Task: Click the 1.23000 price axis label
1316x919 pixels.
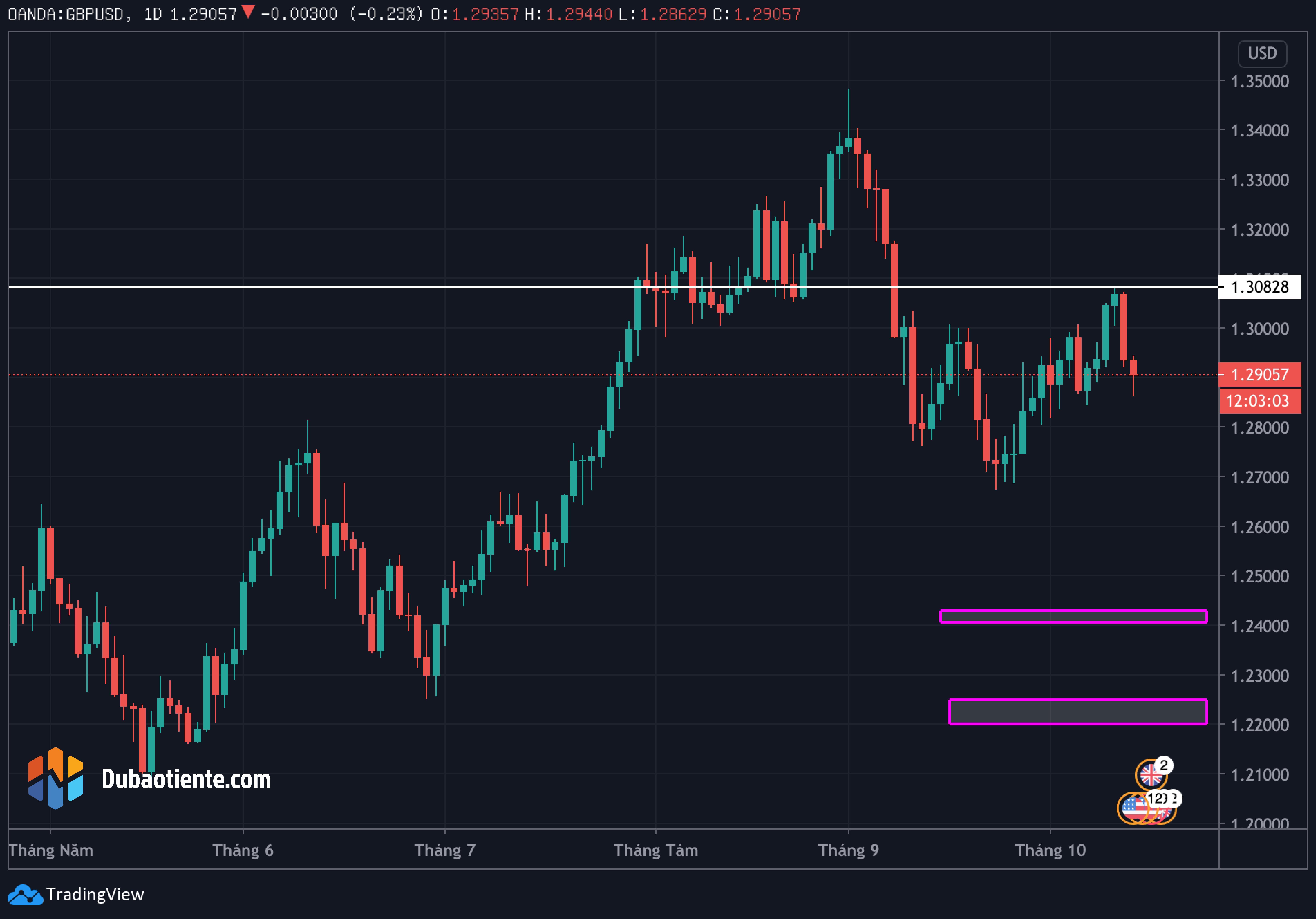Action: (x=1260, y=676)
